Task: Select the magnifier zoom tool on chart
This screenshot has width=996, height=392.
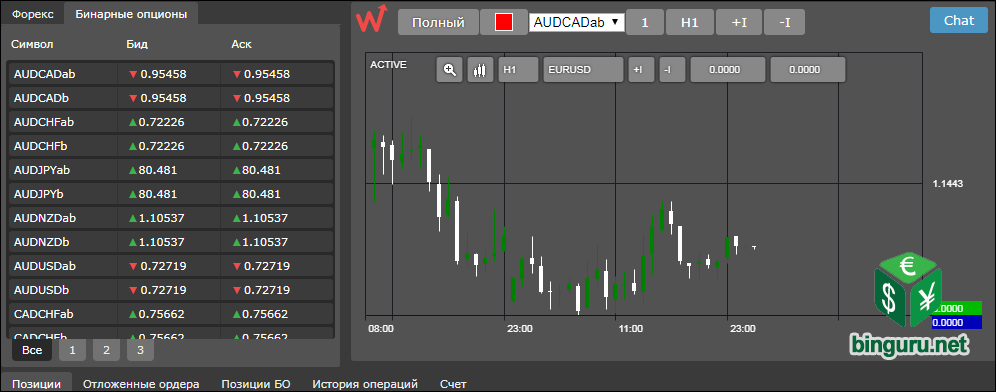Action: pos(450,70)
